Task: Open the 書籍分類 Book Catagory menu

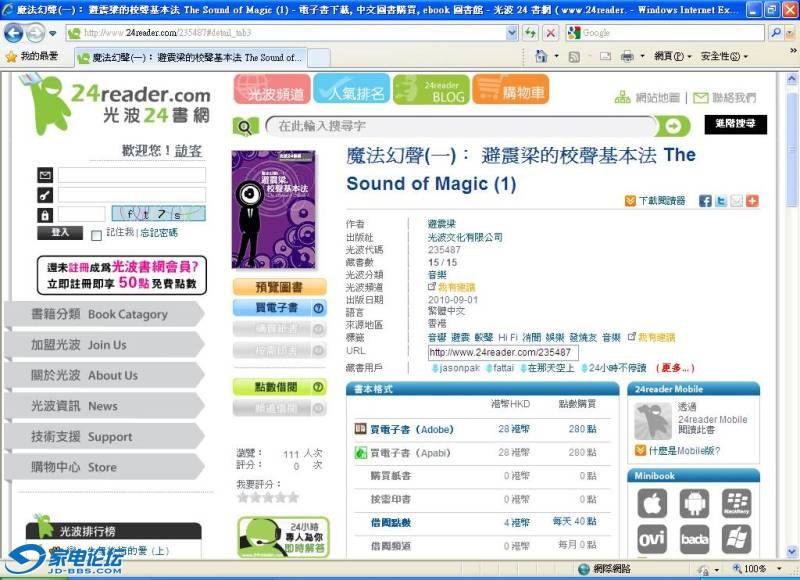Action: 105,314
